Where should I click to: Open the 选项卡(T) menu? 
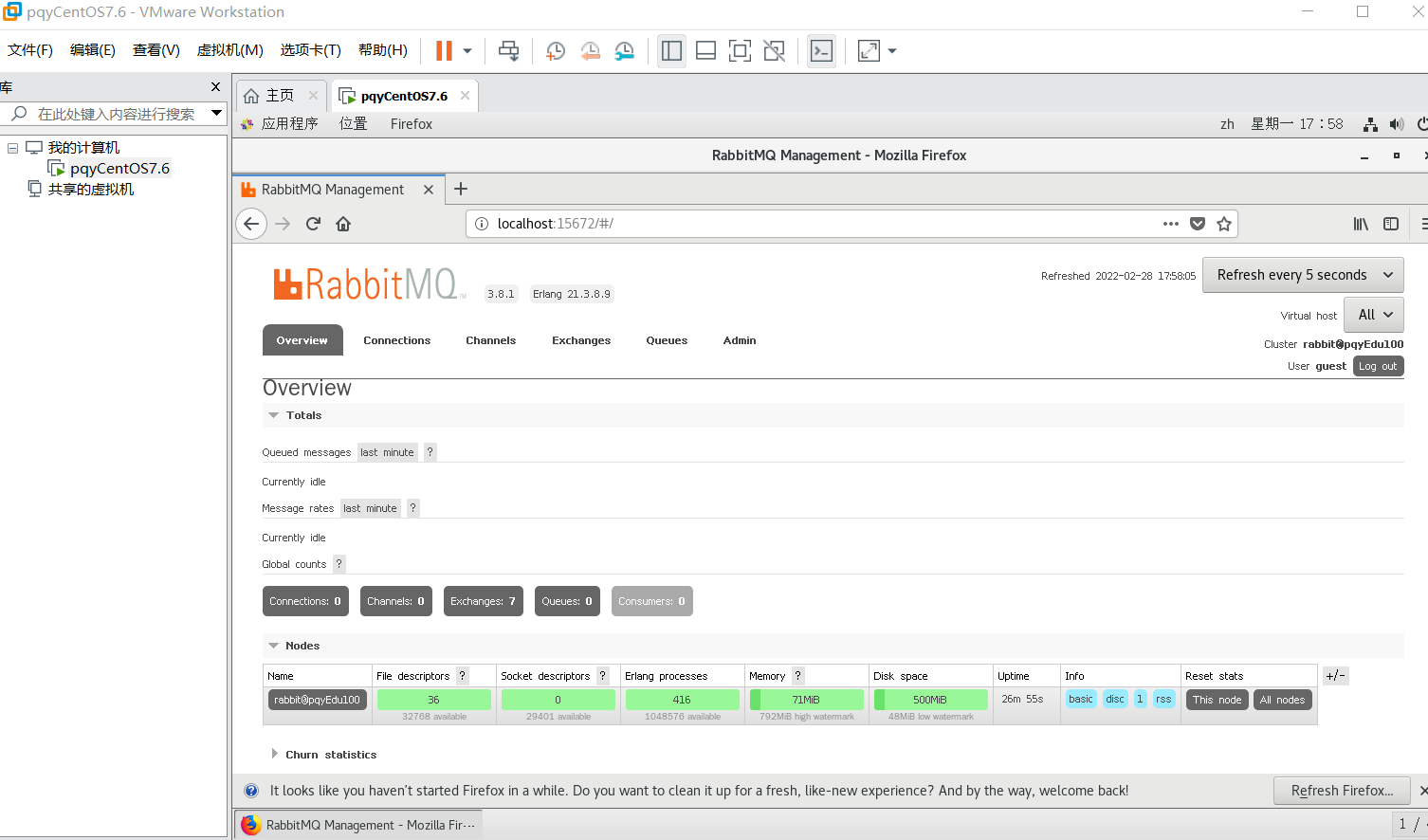coord(310,50)
